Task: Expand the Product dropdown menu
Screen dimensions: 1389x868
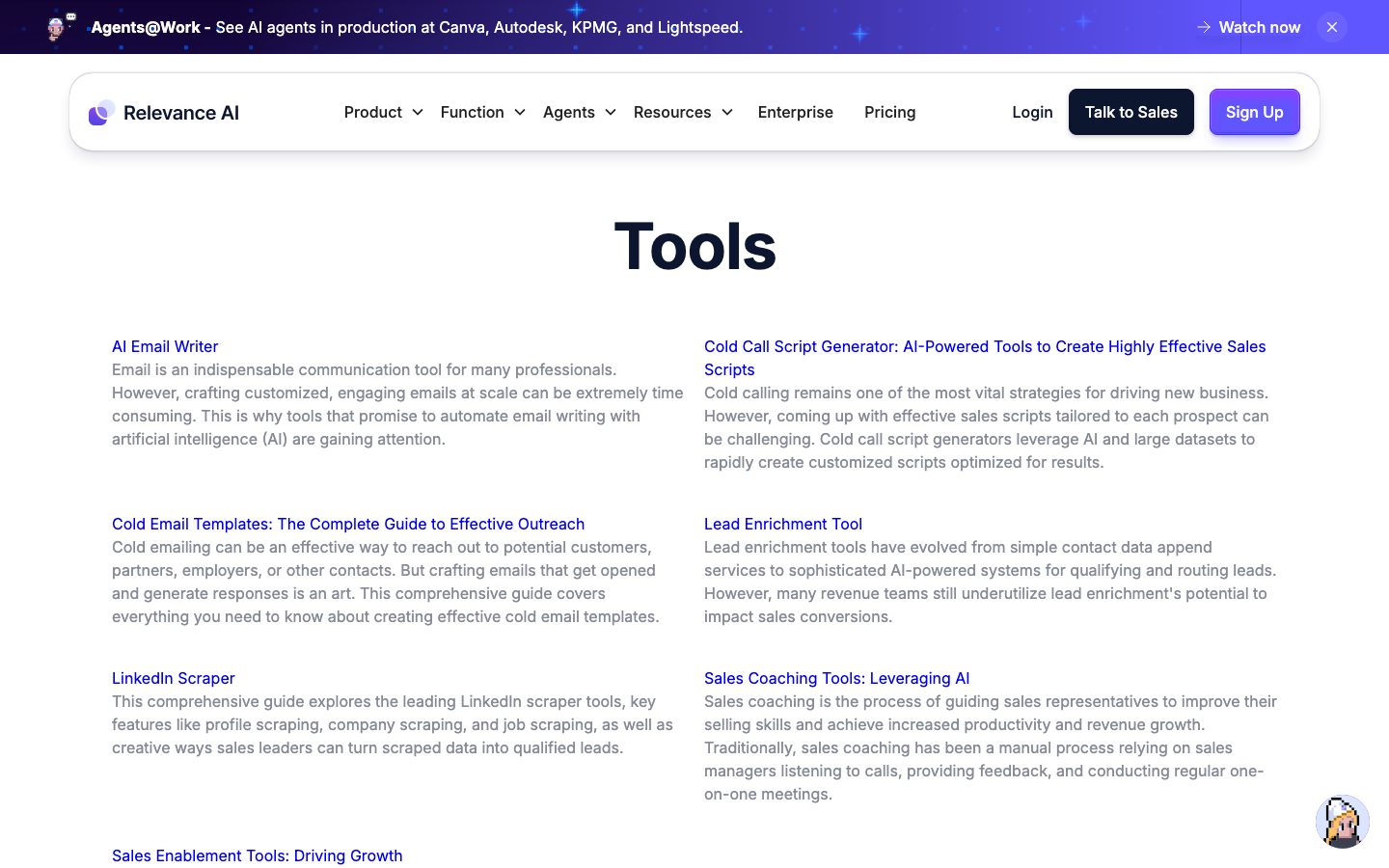Action: click(383, 112)
